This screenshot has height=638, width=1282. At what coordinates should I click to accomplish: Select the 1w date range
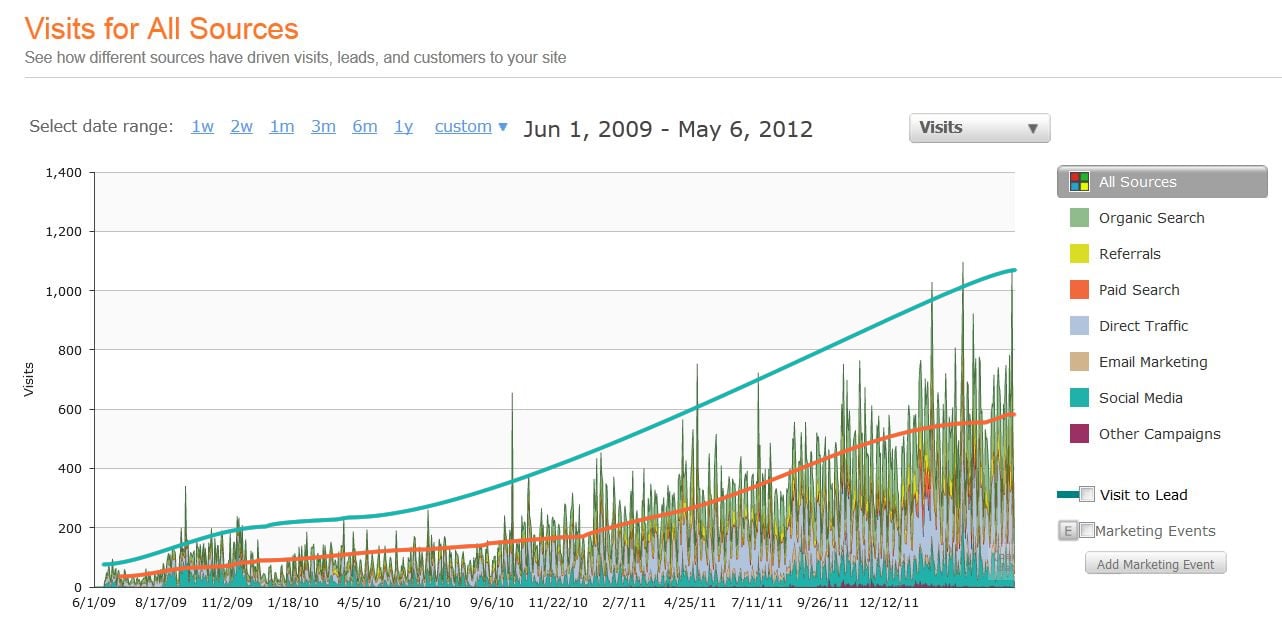coord(202,127)
